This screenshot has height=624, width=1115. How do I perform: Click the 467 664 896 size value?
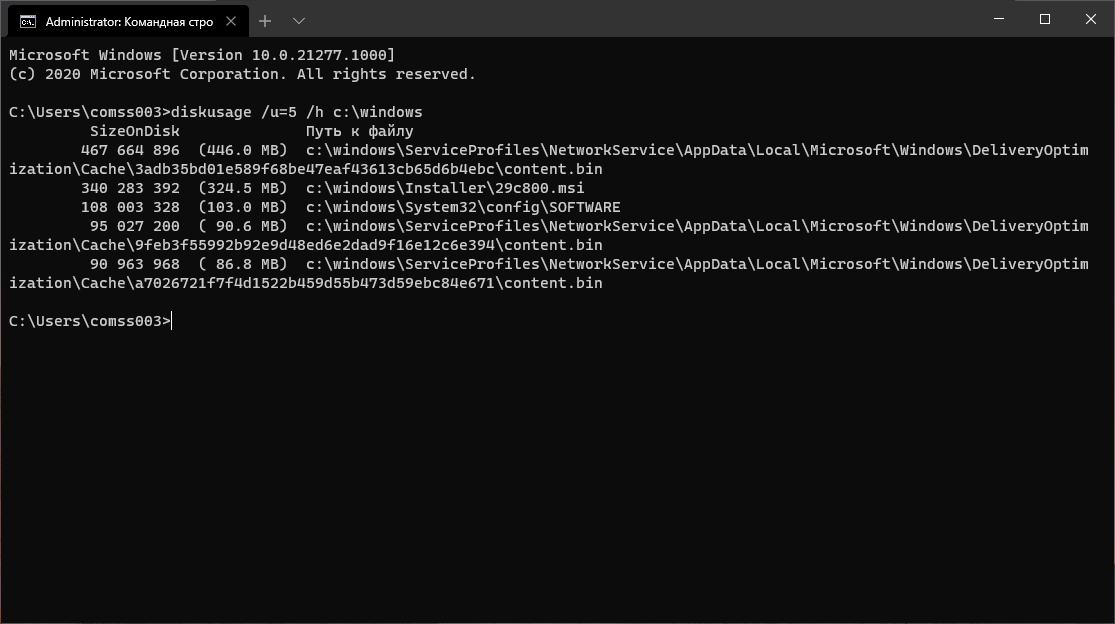[x=130, y=150]
